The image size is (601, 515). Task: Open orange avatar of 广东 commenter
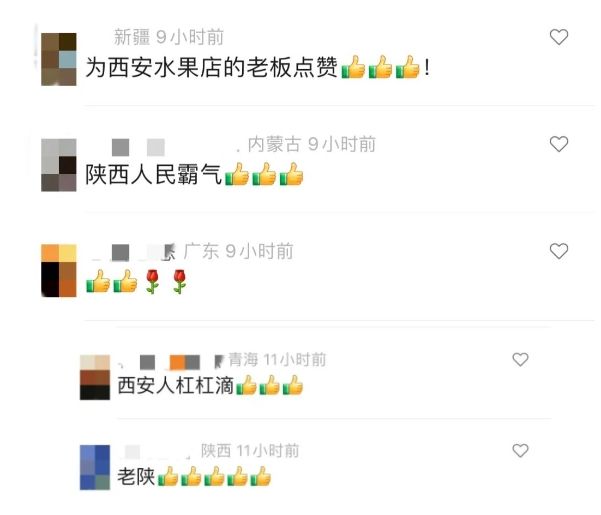pyautogui.click(x=59, y=271)
